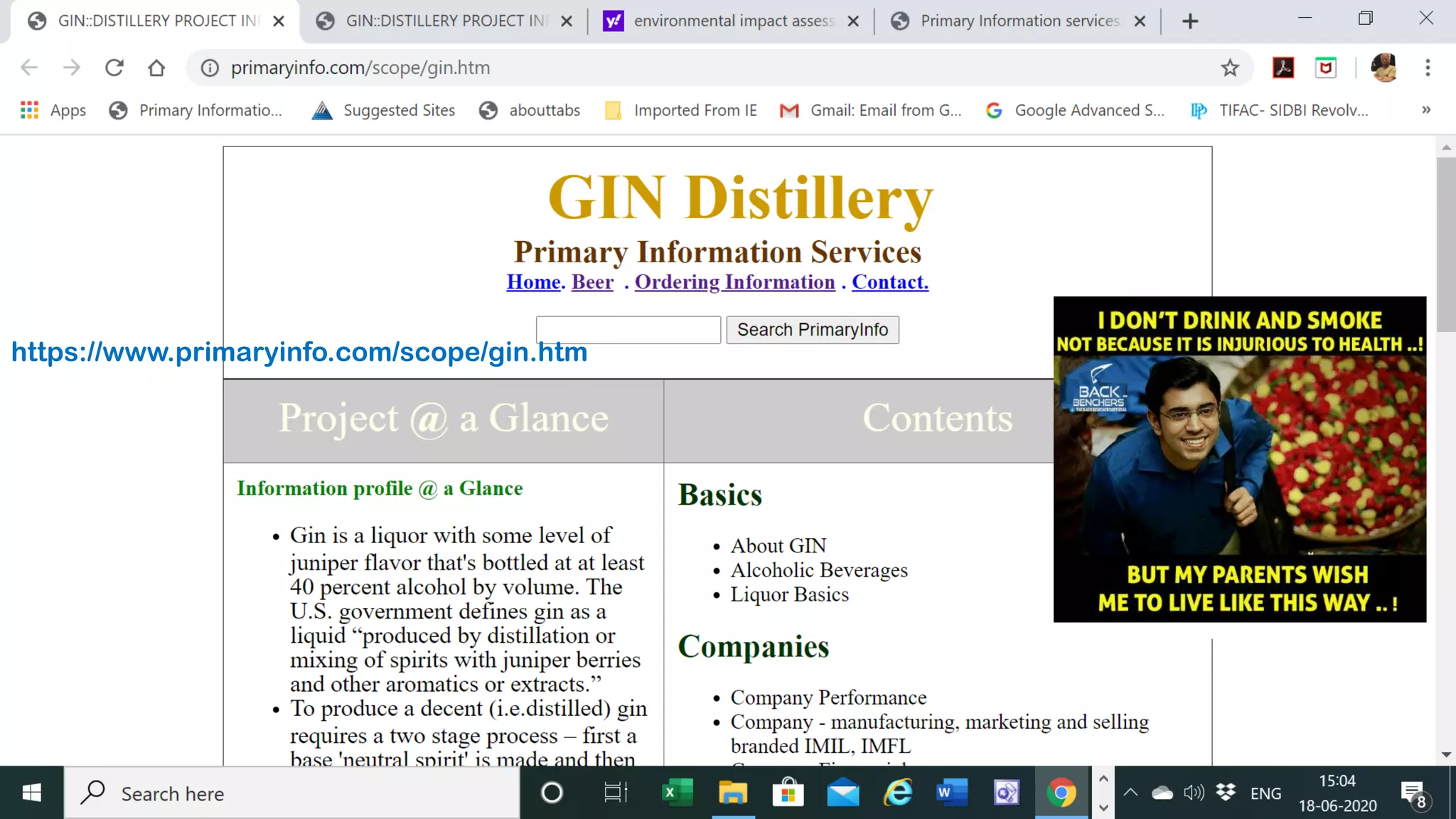
Task: Click Search PrimaryInfo button
Action: coord(813,330)
